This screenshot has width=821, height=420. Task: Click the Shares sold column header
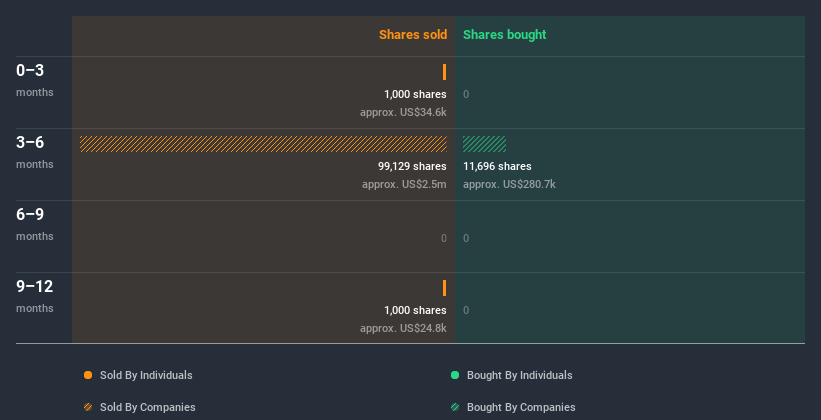pos(413,35)
